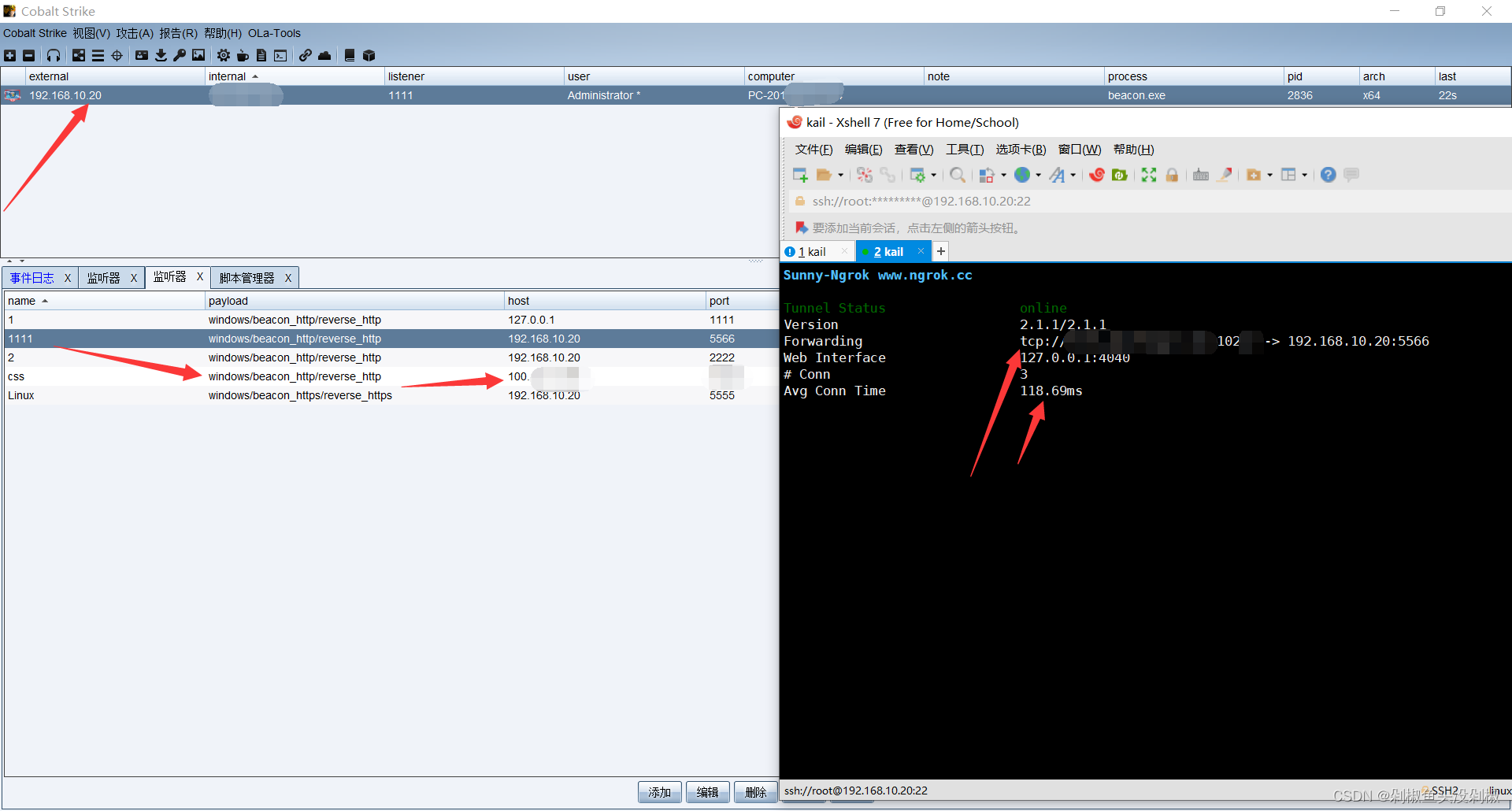Open downloaded files icon in Cobalt Strike

pos(161,55)
